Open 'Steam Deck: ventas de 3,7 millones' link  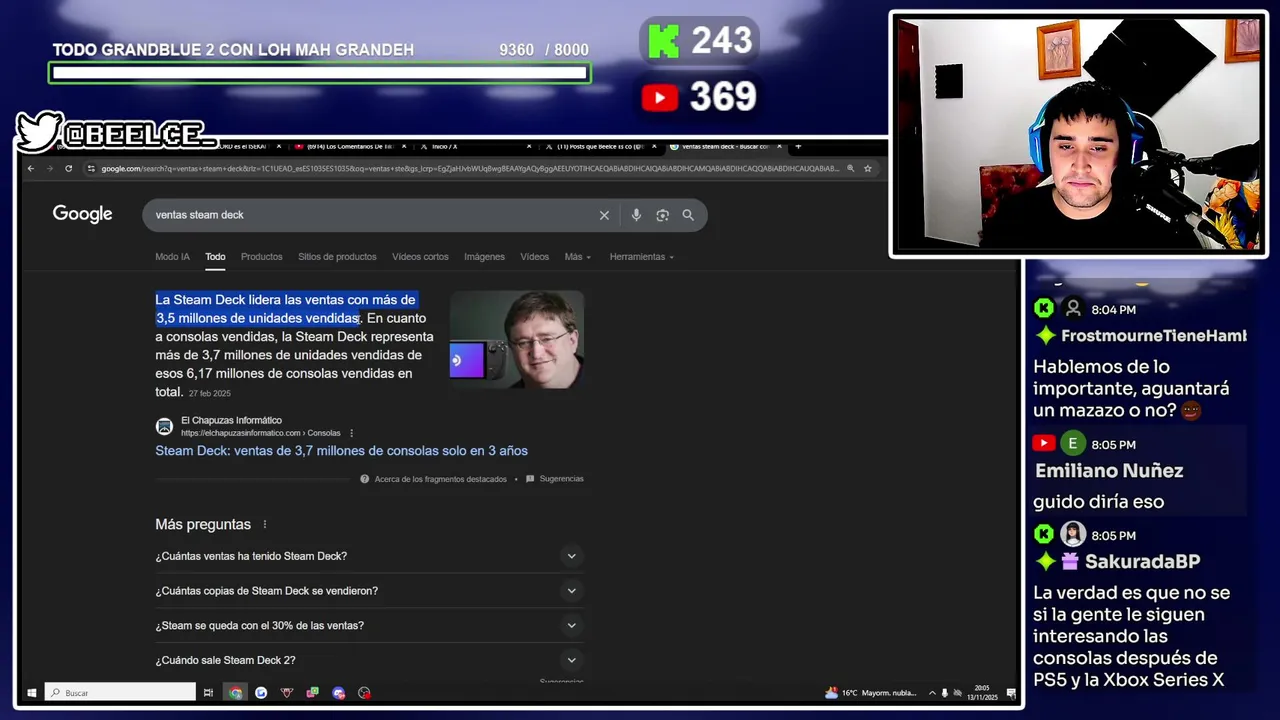click(341, 451)
